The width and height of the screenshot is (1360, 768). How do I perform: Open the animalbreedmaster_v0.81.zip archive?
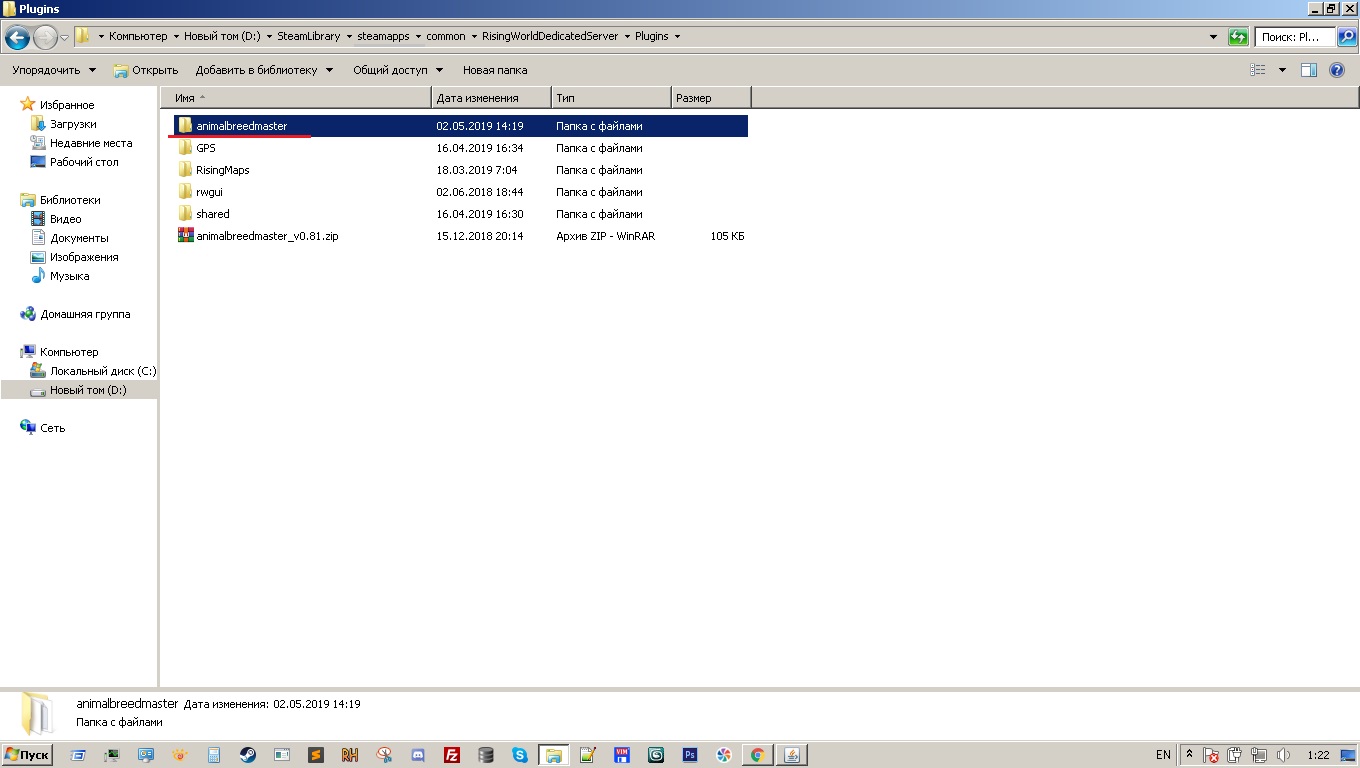point(266,236)
